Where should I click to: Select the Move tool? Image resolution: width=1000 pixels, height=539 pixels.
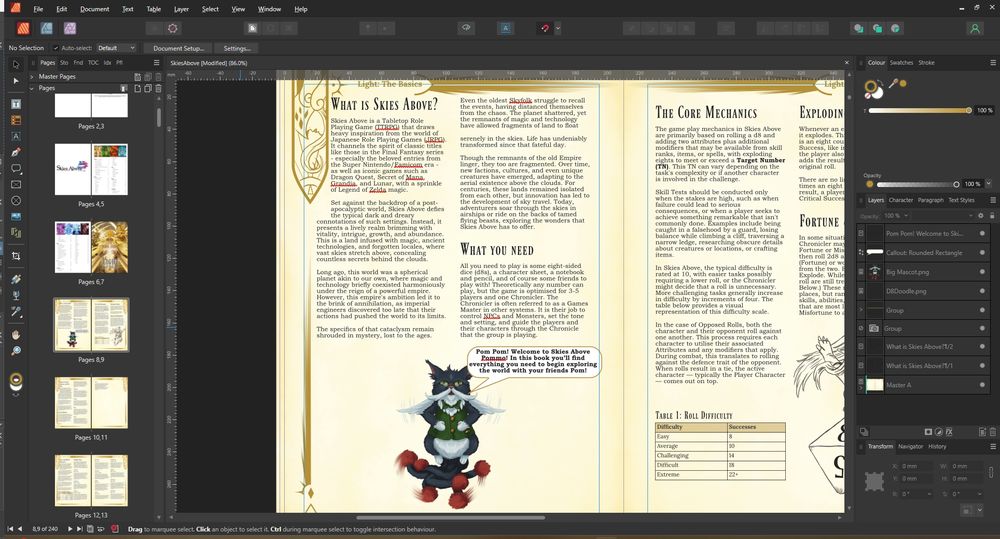coord(16,65)
